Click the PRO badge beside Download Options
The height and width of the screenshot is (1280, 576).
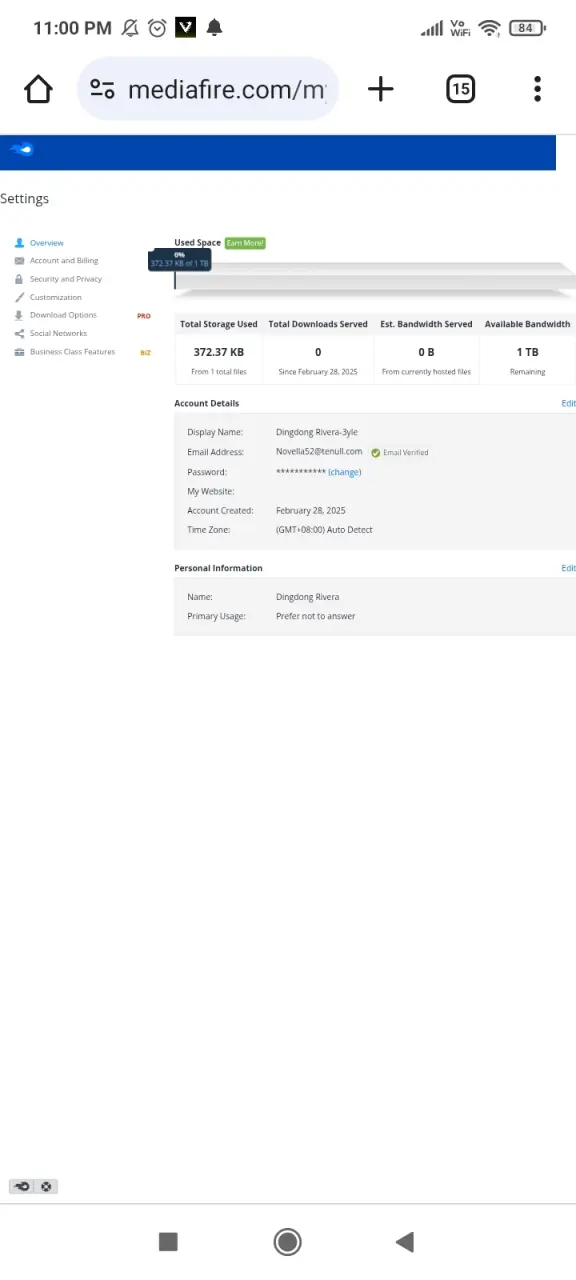pos(144,316)
